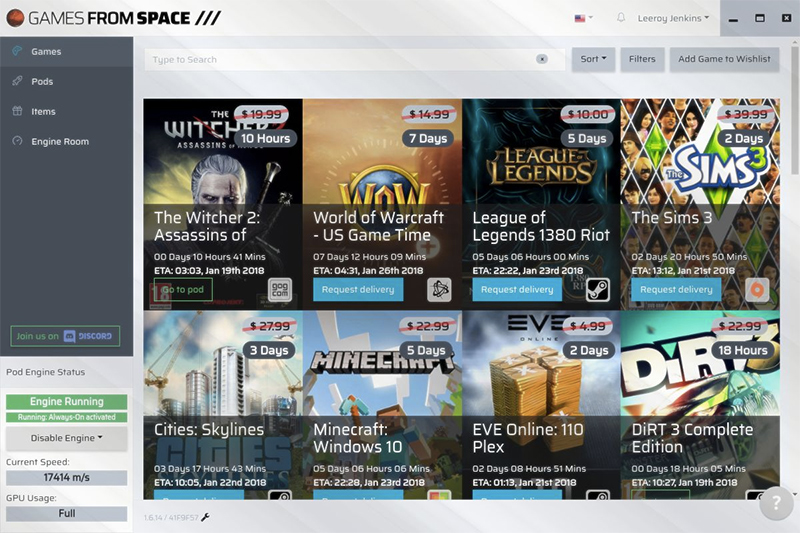Click the notification bell icon
This screenshot has width=800, height=533.
tap(620, 18)
